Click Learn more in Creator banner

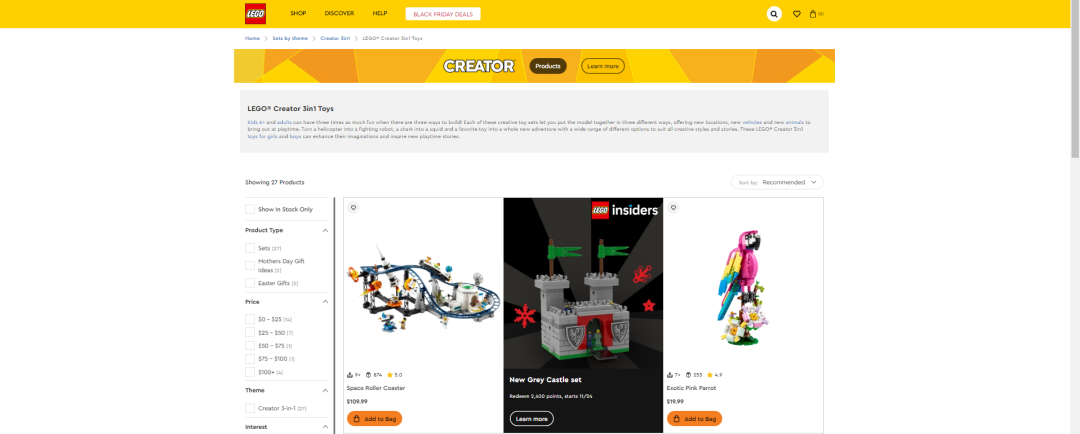click(x=603, y=66)
